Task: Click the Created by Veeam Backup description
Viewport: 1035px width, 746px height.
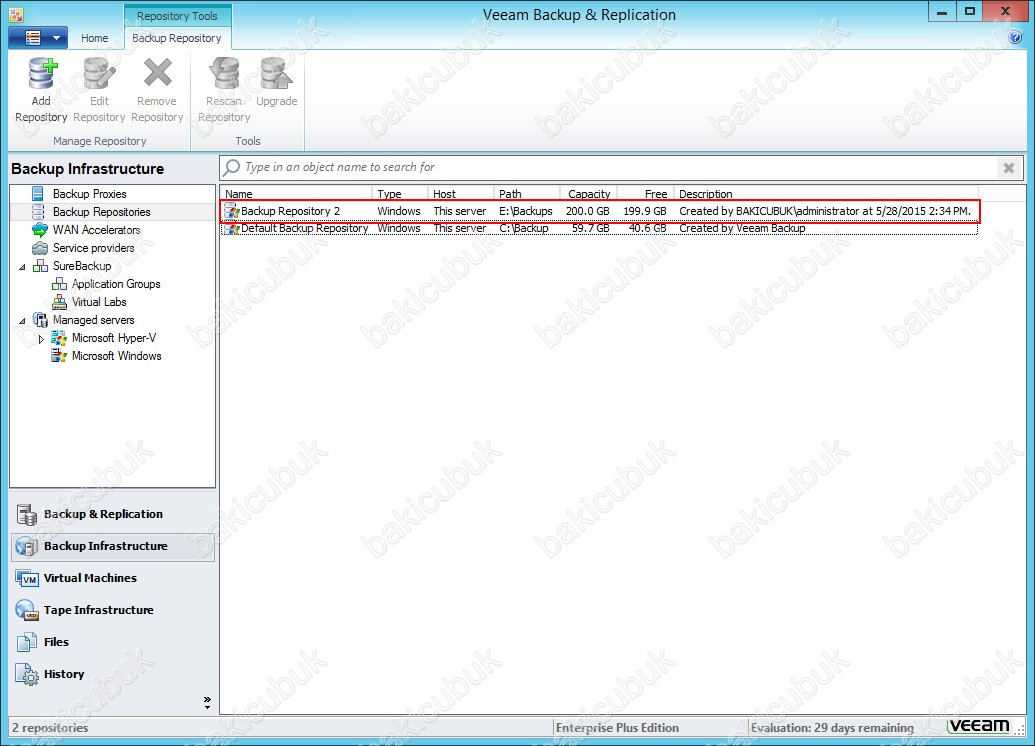Action: click(742, 228)
